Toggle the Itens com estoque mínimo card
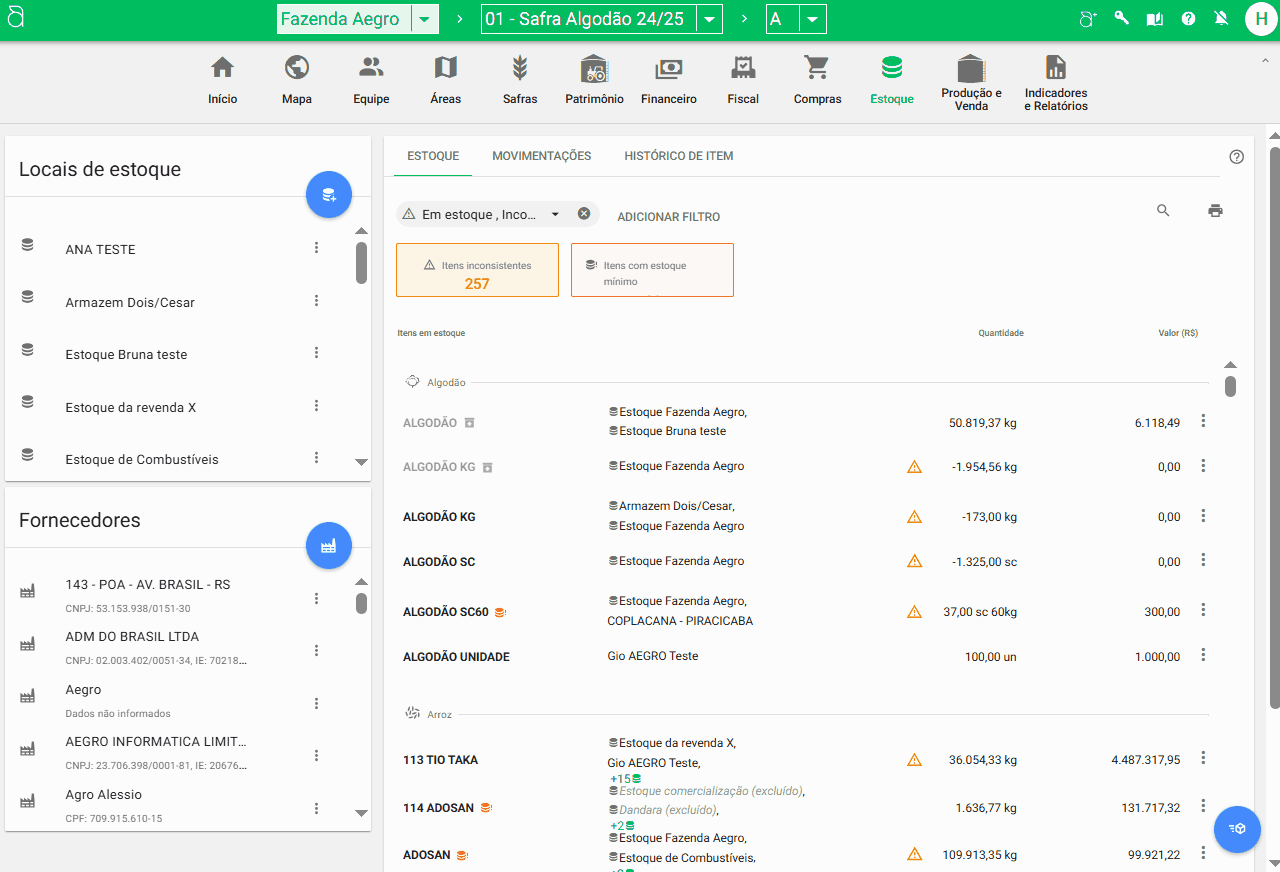This screenshot has height=872, width=1280. (652, 270)
